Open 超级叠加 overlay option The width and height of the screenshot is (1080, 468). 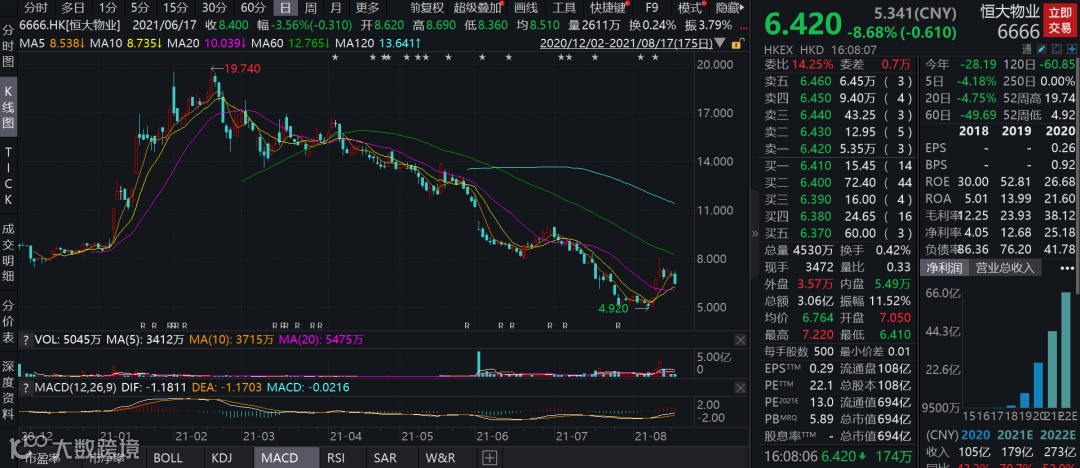coord(477,8)
